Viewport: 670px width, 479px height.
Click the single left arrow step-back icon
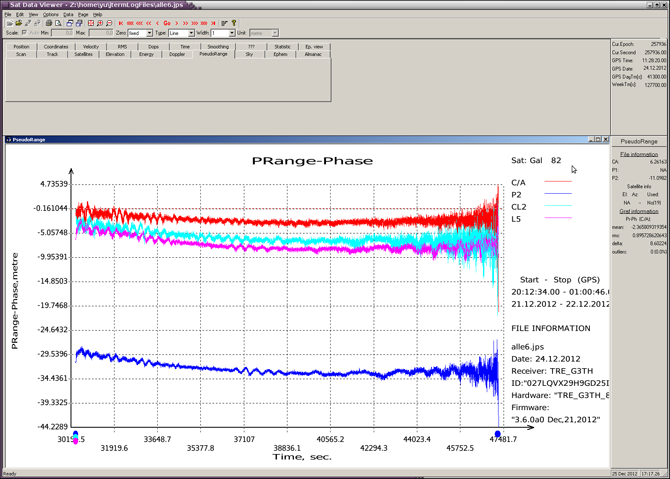[158, 23]
